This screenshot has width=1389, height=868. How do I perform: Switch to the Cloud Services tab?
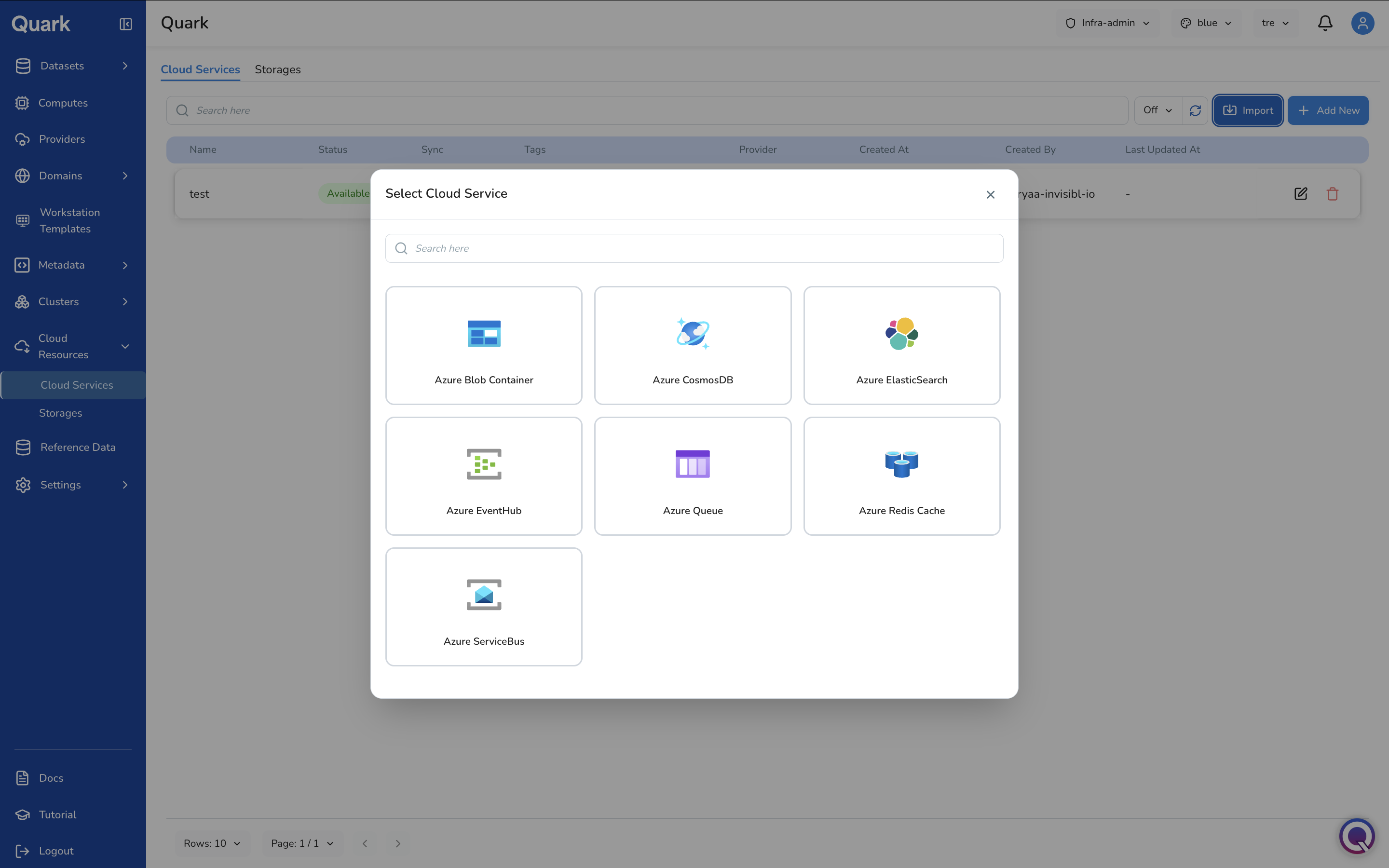point(200,69)
